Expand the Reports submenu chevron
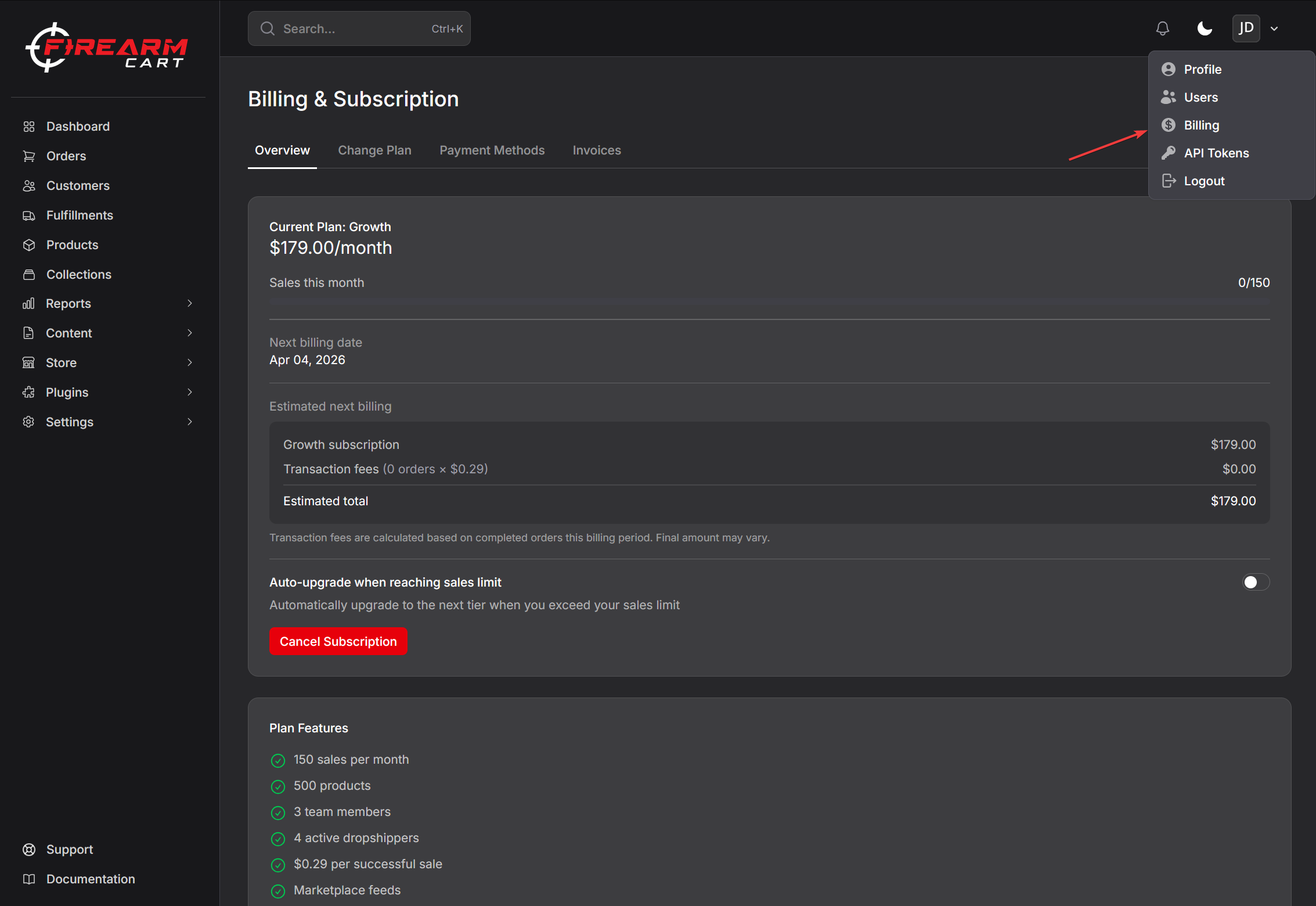This screenshot has height=906, width=1316. [189, 304]
